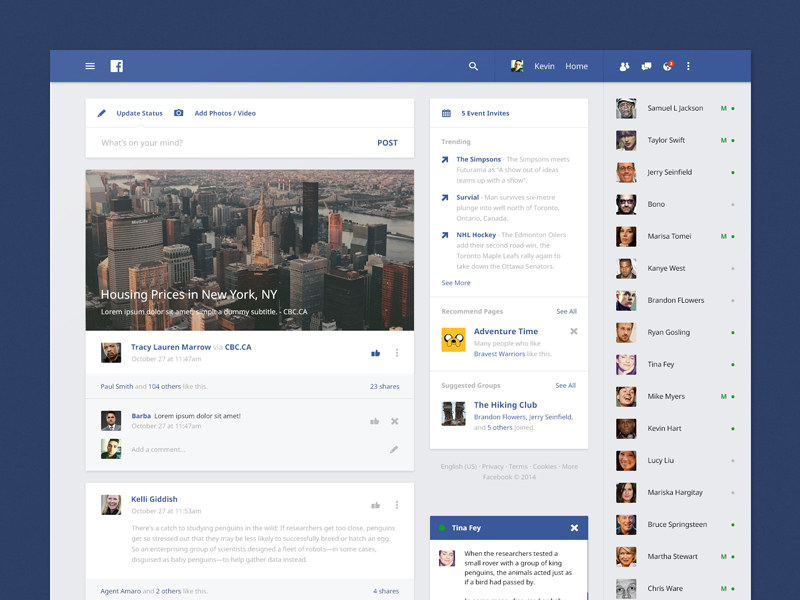Click the pencil icon beside Add a comment
800x600 pixels.
click(394, 449)
